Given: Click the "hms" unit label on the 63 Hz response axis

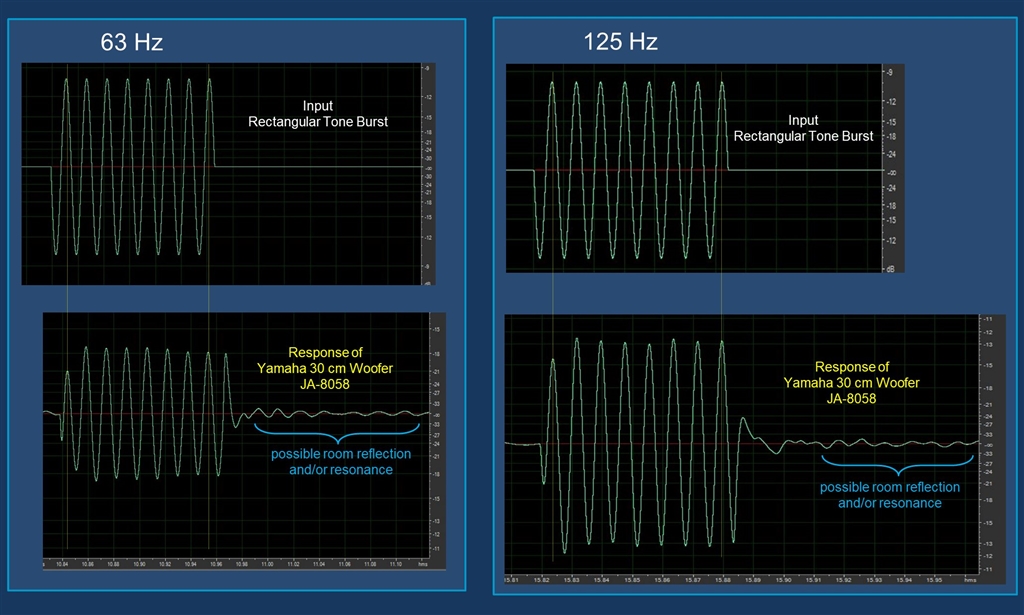Looking at the screenshot, I should click(423, 564).
